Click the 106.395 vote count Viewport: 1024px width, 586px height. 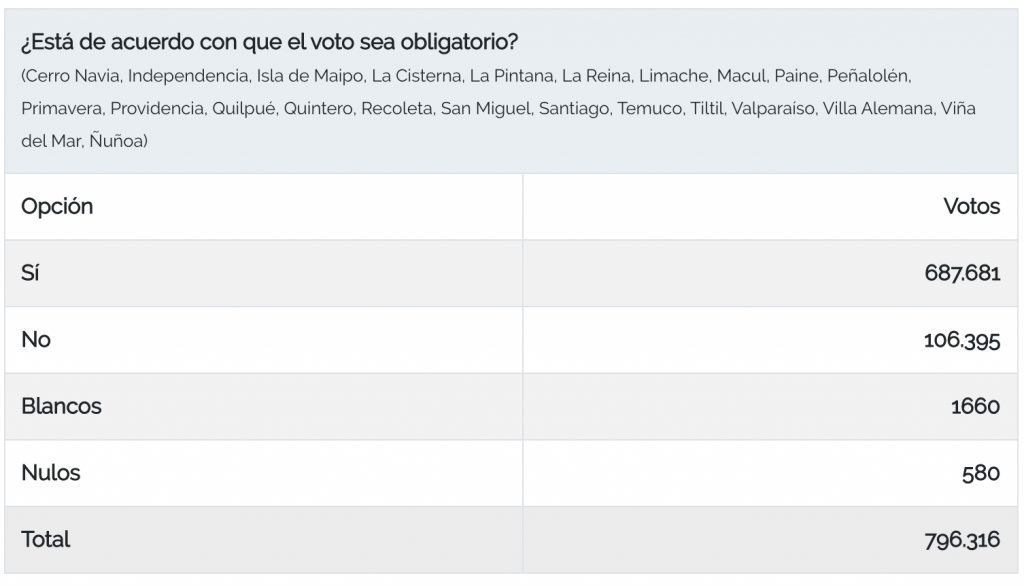click(961, 340)
